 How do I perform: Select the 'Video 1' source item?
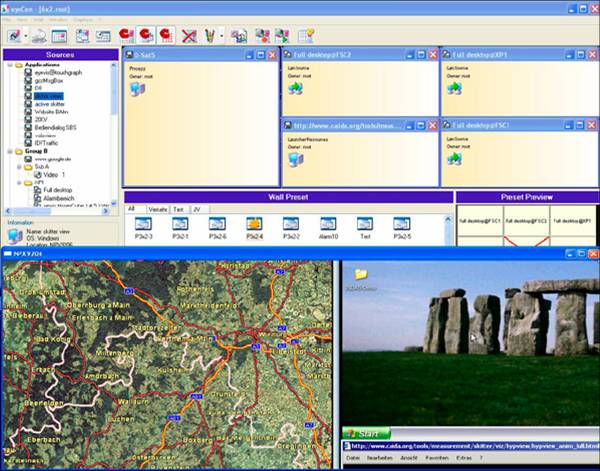[x=54, y=175]
